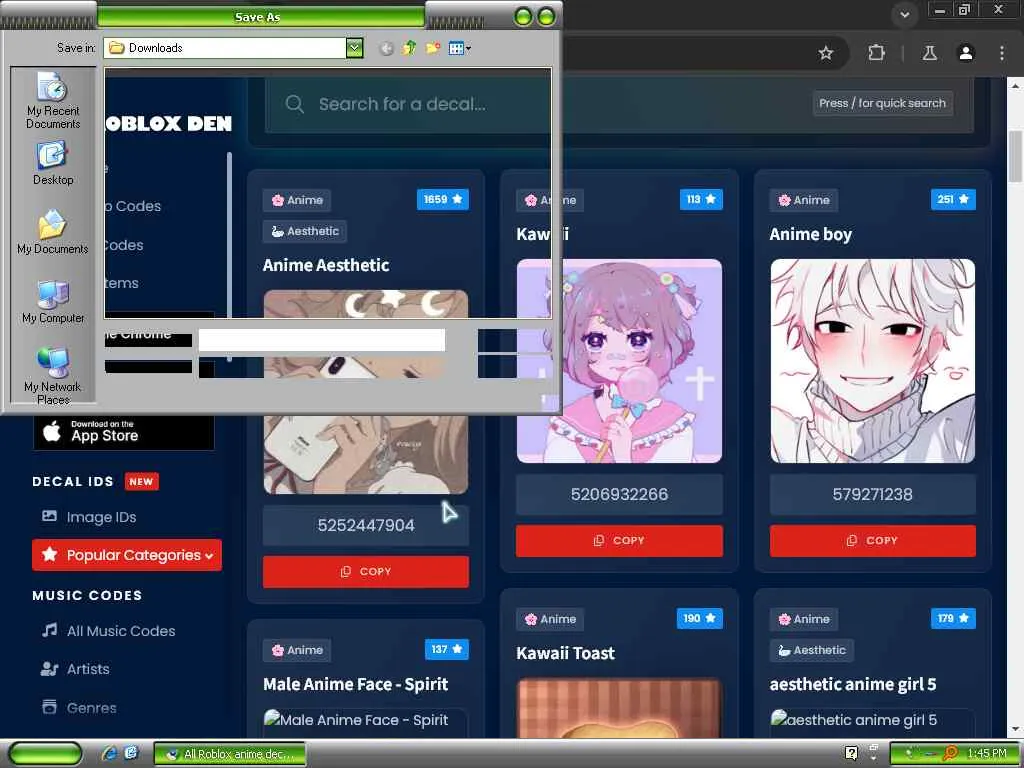This screenshot has height=768, width=1024.
Task: Open Chrome three-dot menu
Action: [1002, 53]
